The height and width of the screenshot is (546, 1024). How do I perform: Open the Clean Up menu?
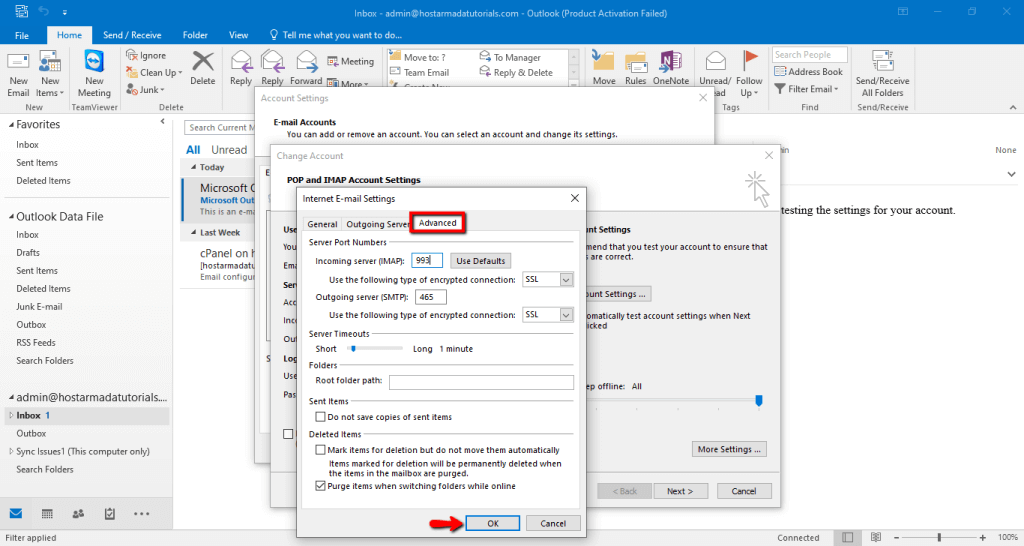154,72
